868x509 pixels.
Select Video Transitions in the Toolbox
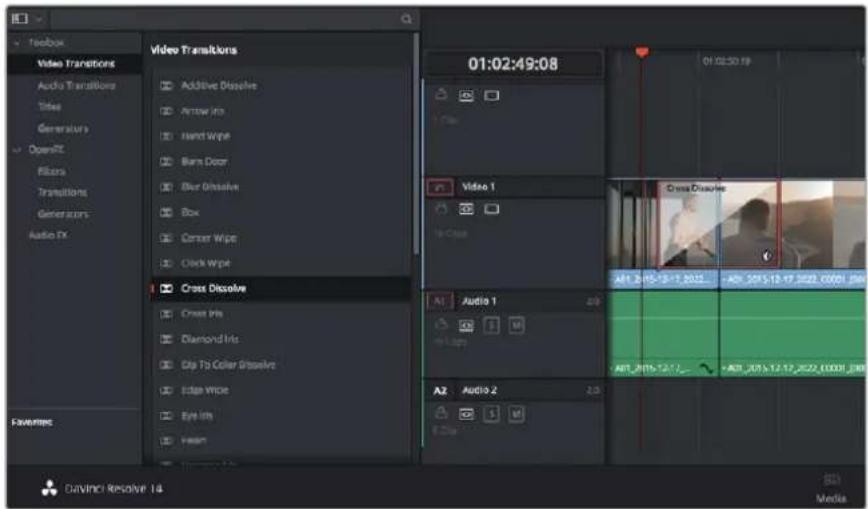point(76,64)
